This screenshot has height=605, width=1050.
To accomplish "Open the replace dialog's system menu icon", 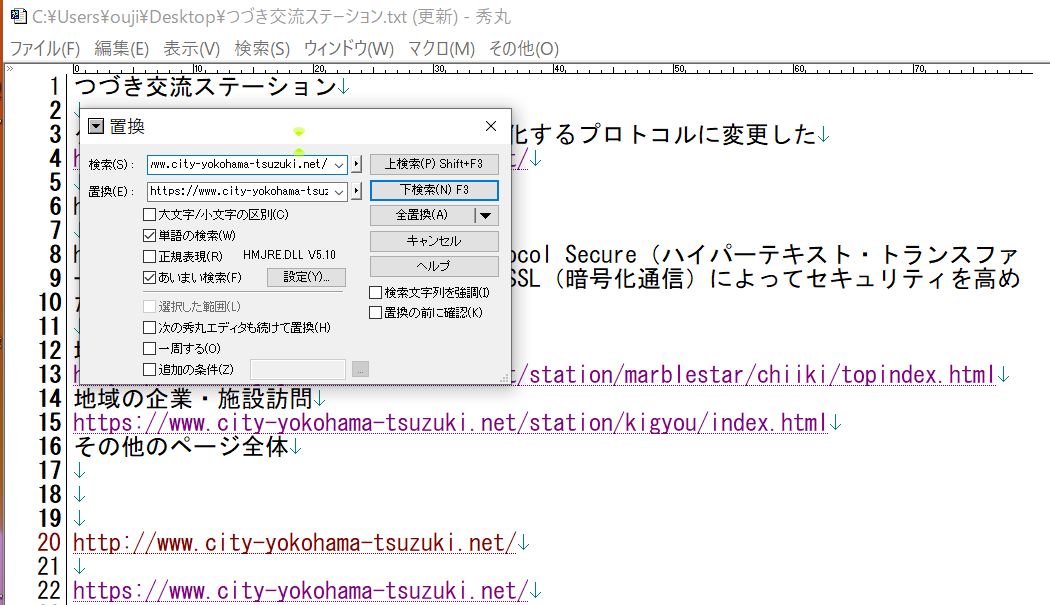I will (96, 126).
